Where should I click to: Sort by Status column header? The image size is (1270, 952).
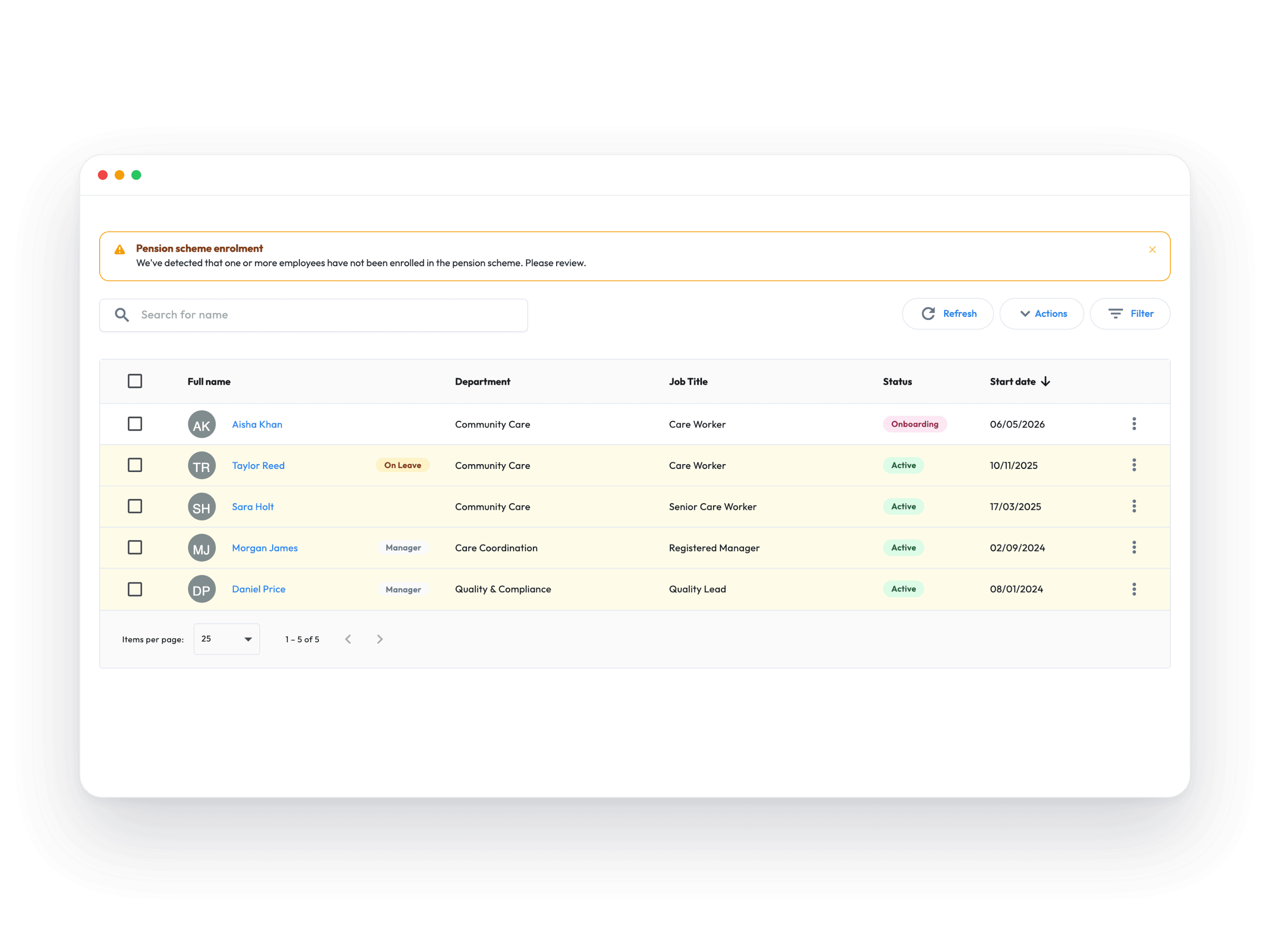pos(897,382)
